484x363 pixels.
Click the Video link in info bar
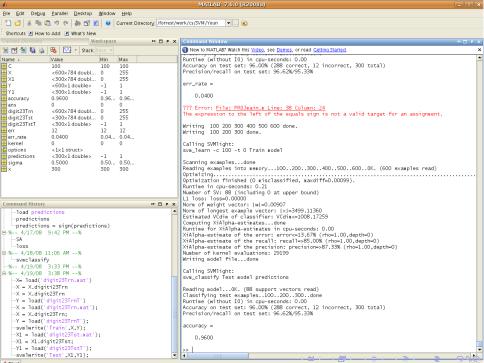tap(257, 50)
